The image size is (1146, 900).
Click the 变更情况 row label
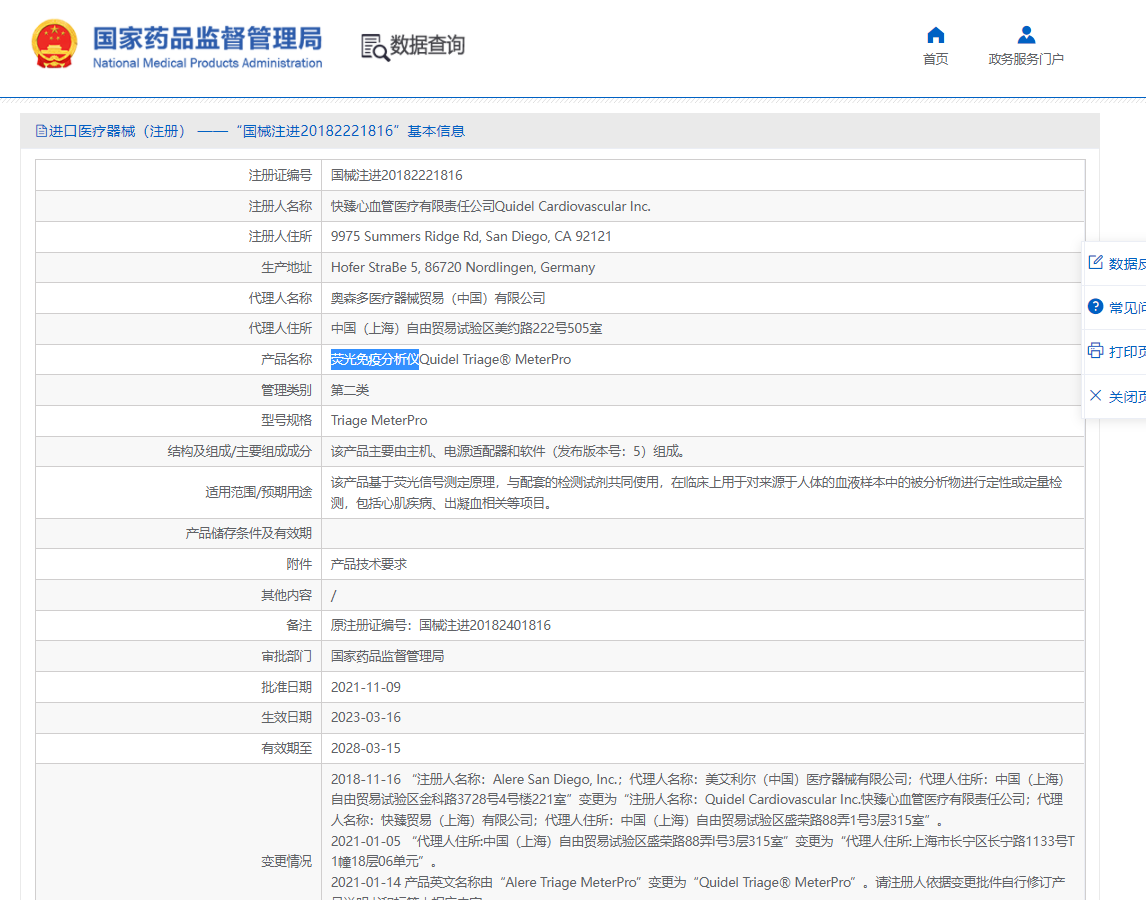[286, 862]
